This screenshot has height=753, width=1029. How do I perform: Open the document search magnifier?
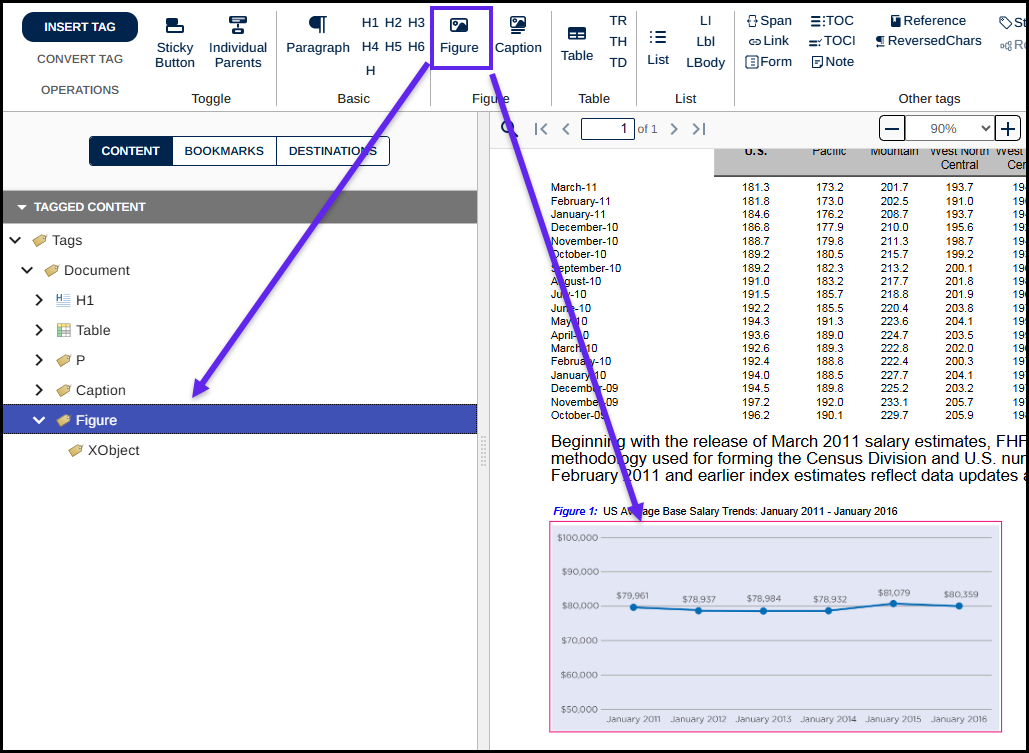pyautogui.click(x=509, y=128)
